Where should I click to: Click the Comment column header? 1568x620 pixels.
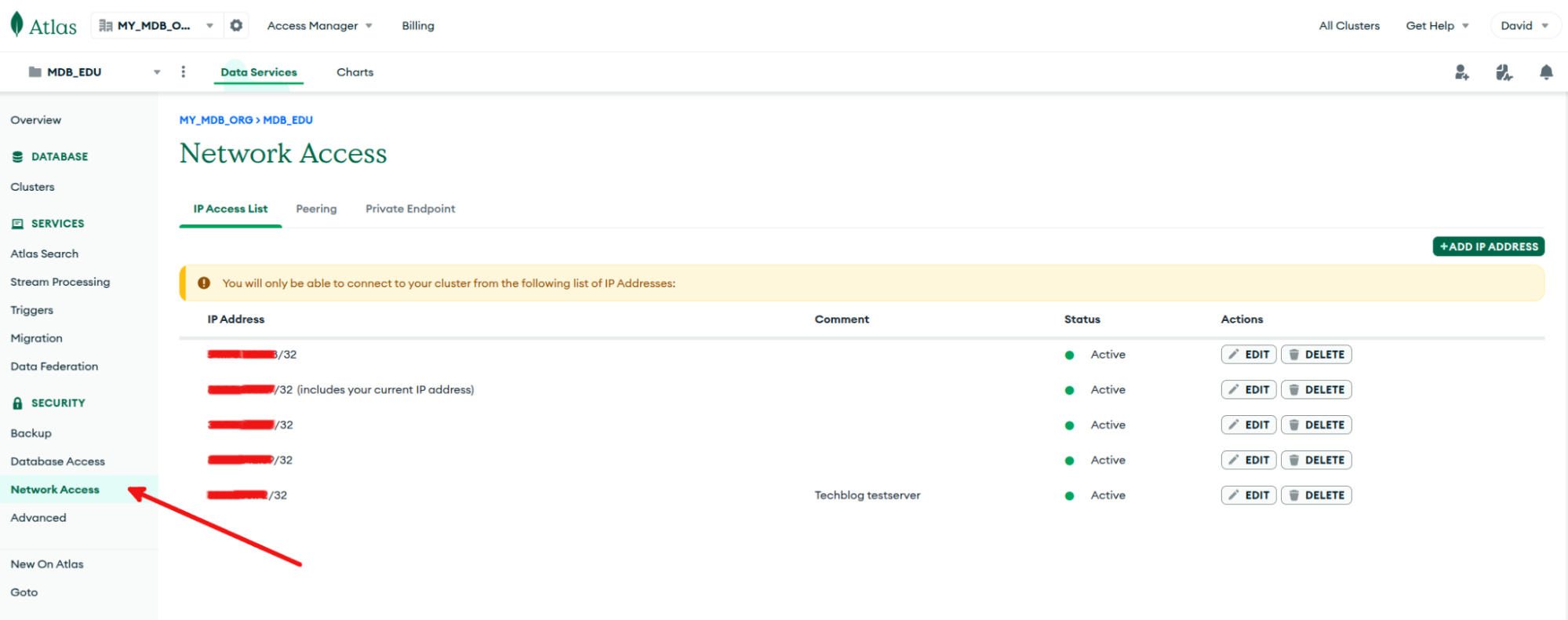tap(842, 319)
